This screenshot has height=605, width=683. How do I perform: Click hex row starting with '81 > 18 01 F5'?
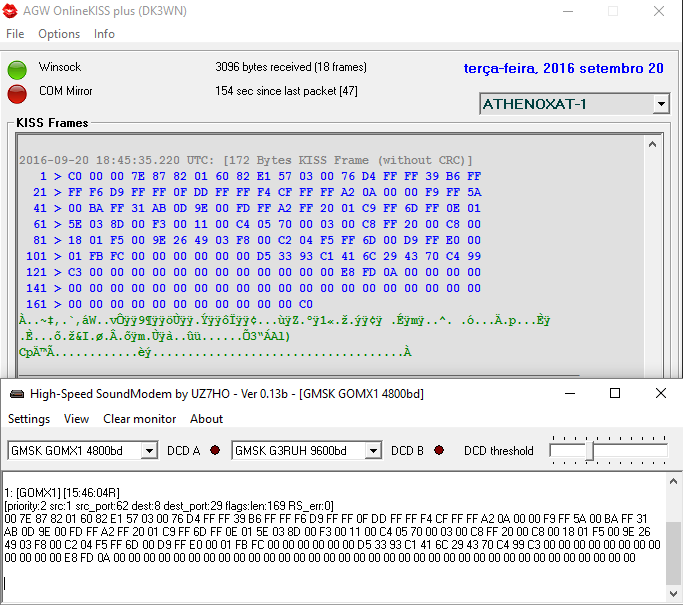257,240
